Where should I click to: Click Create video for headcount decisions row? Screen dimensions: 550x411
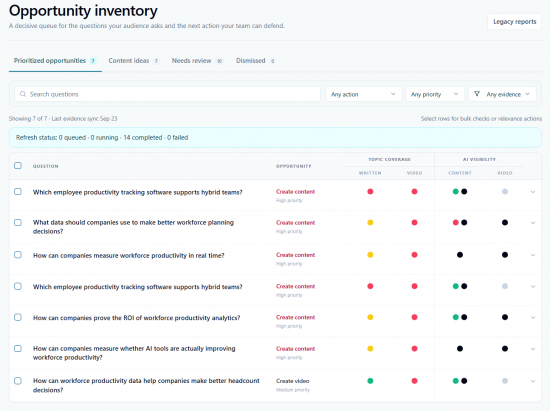(293, 381)
